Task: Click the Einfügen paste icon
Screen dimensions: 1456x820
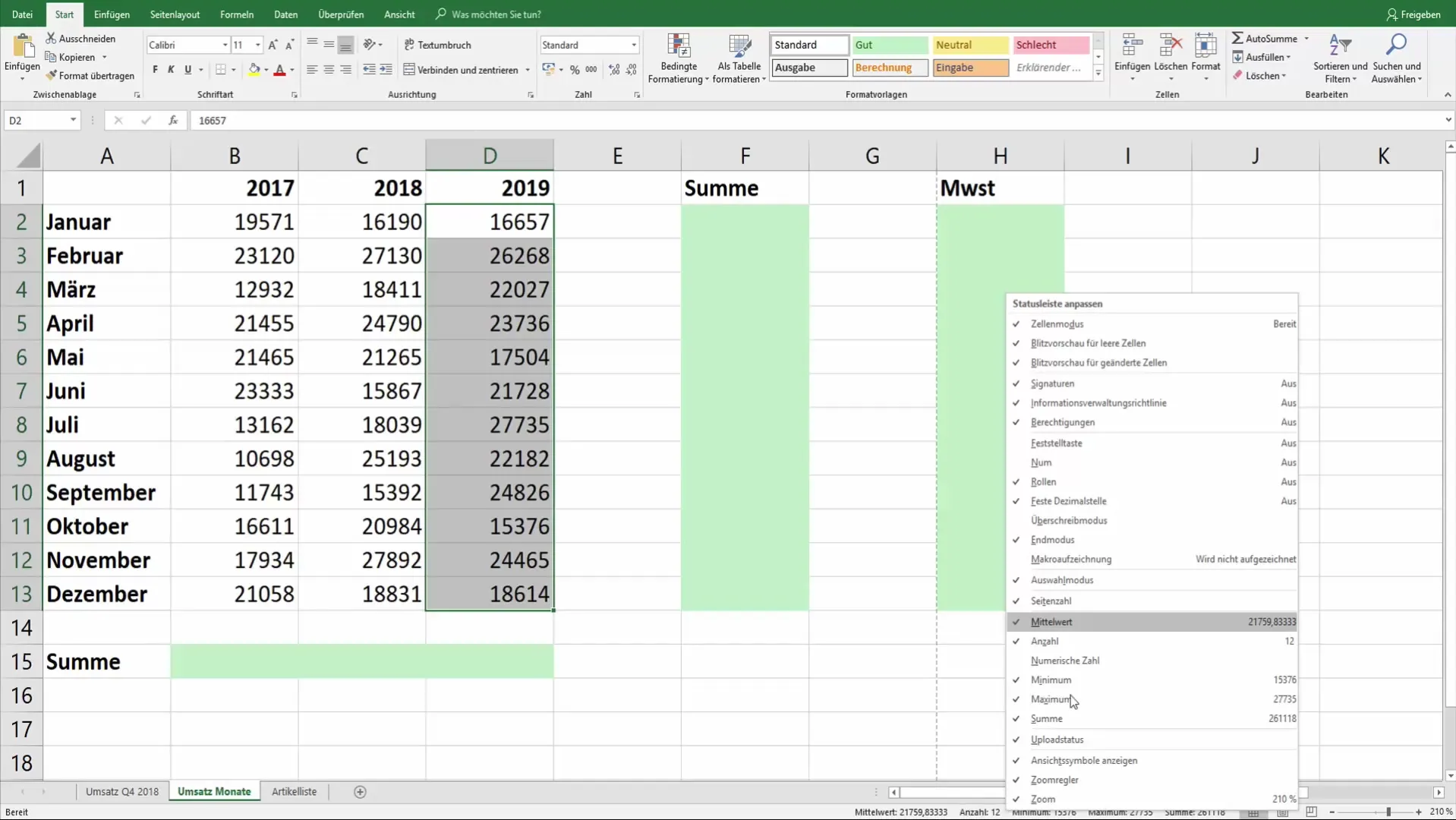Action: 23,47
